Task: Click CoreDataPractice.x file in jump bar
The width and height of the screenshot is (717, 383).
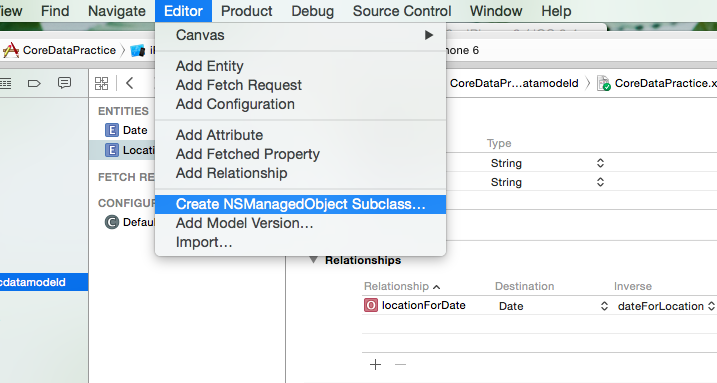Action: (665, 83)
